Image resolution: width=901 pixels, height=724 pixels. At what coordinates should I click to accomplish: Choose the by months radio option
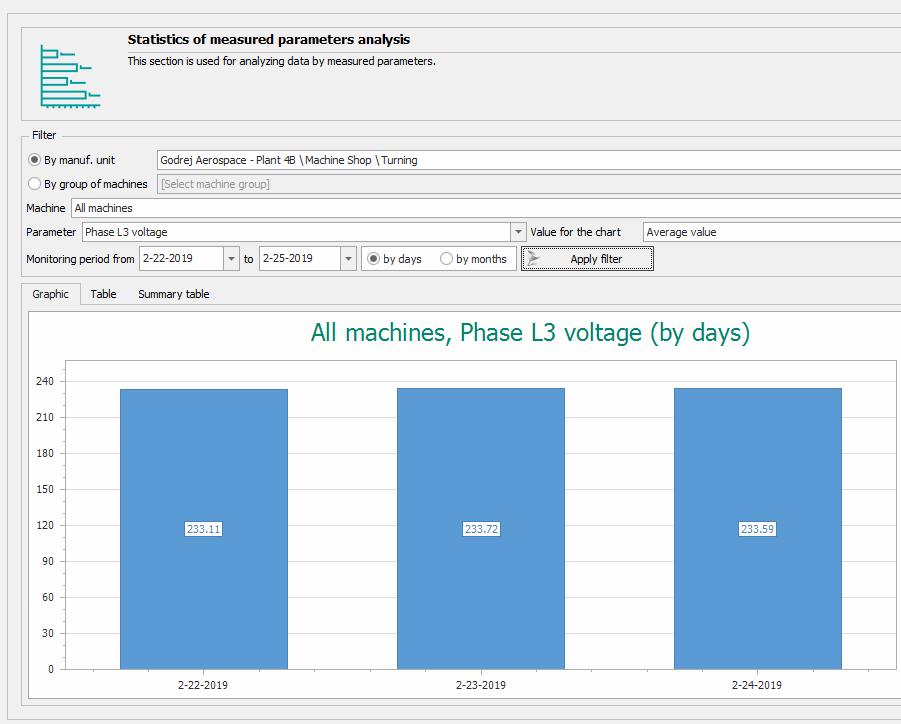pyautogui.click(x=446, y=259)
